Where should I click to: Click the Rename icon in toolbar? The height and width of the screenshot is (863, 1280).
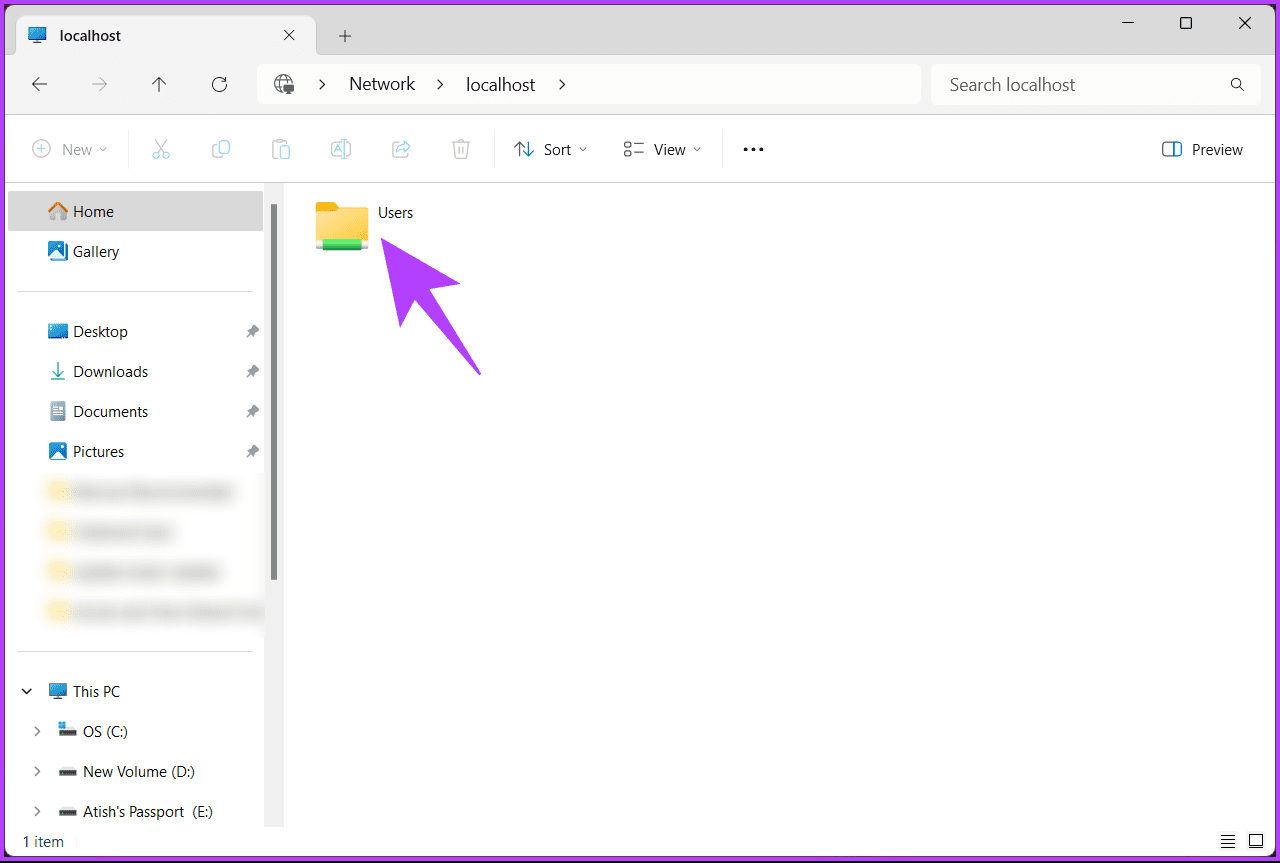click(341, 149)
